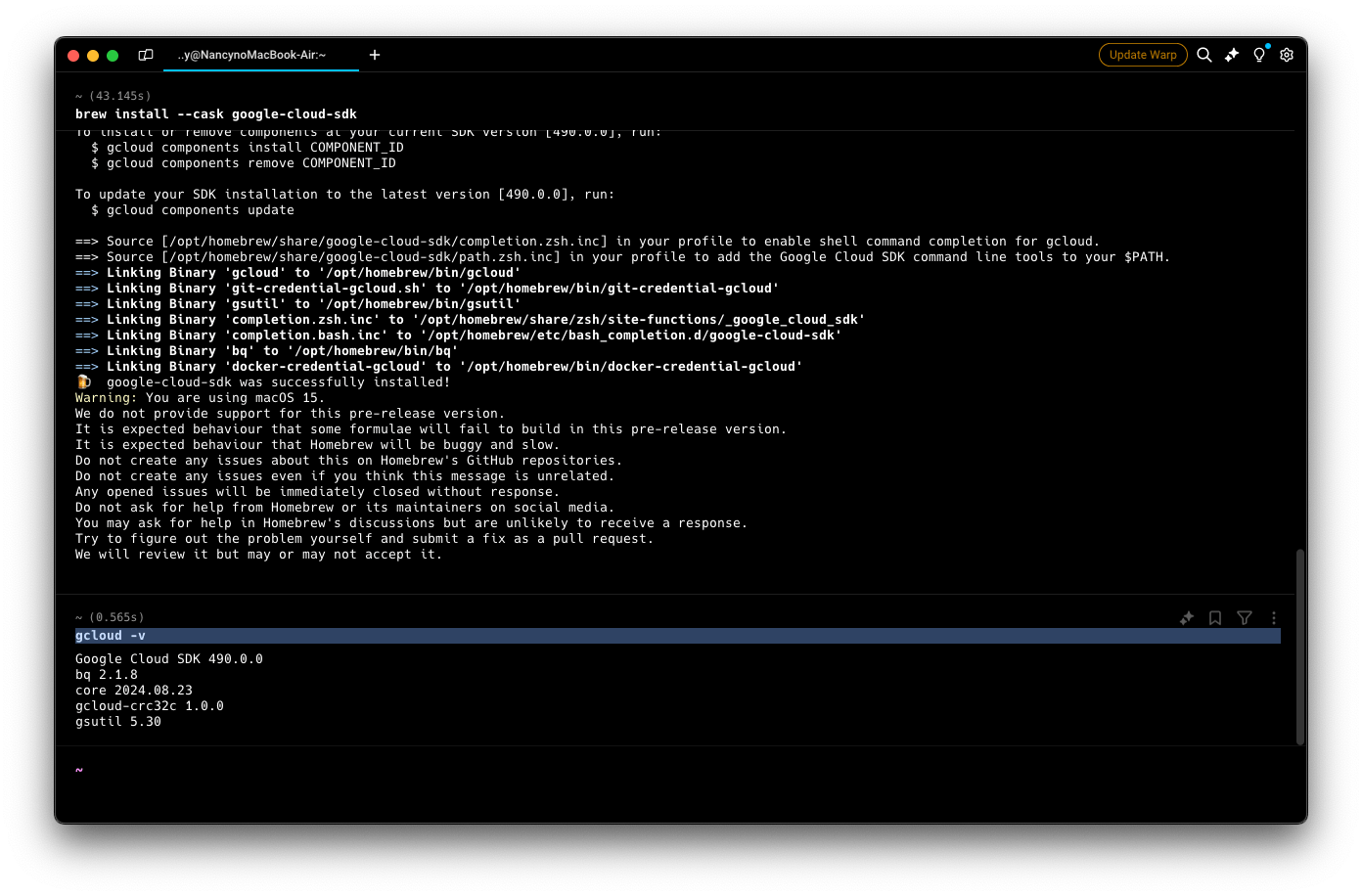Click the 'gcloud-crc32c 1.0.0' output line
Screen dimensions: 1362x896
(150, 706)
